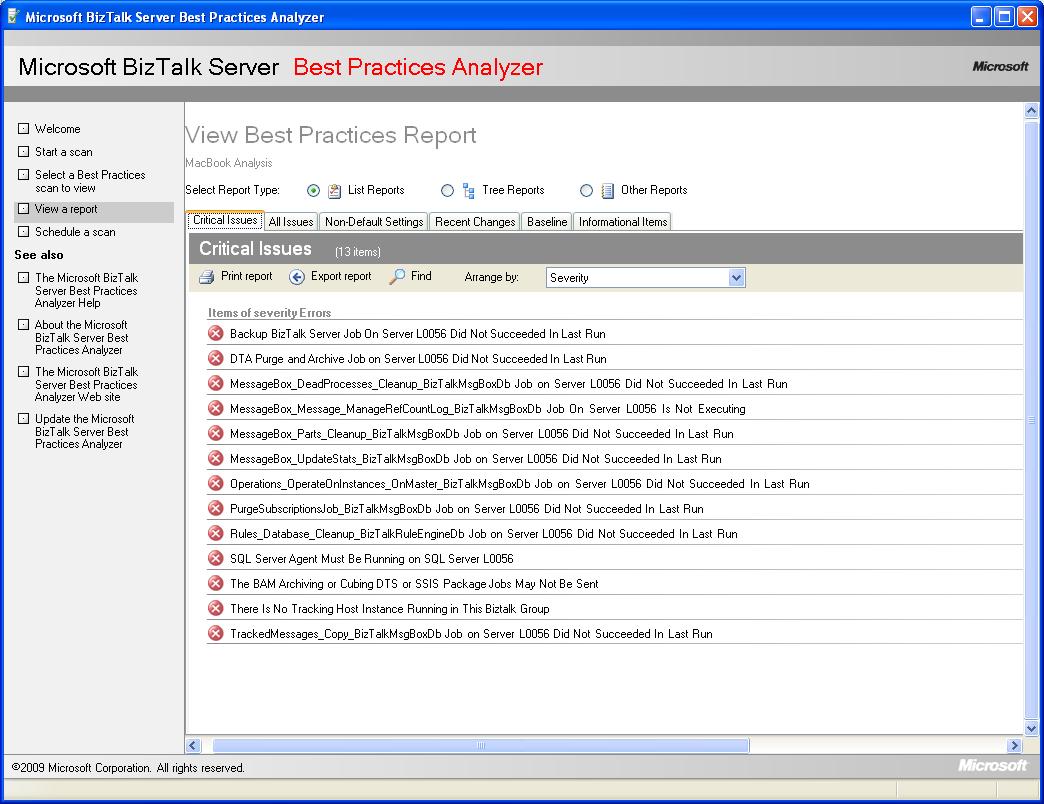The height and width of the screenshot is (804, 1044).
Task: Select the List Reports radio button
Action: [314, 191]
